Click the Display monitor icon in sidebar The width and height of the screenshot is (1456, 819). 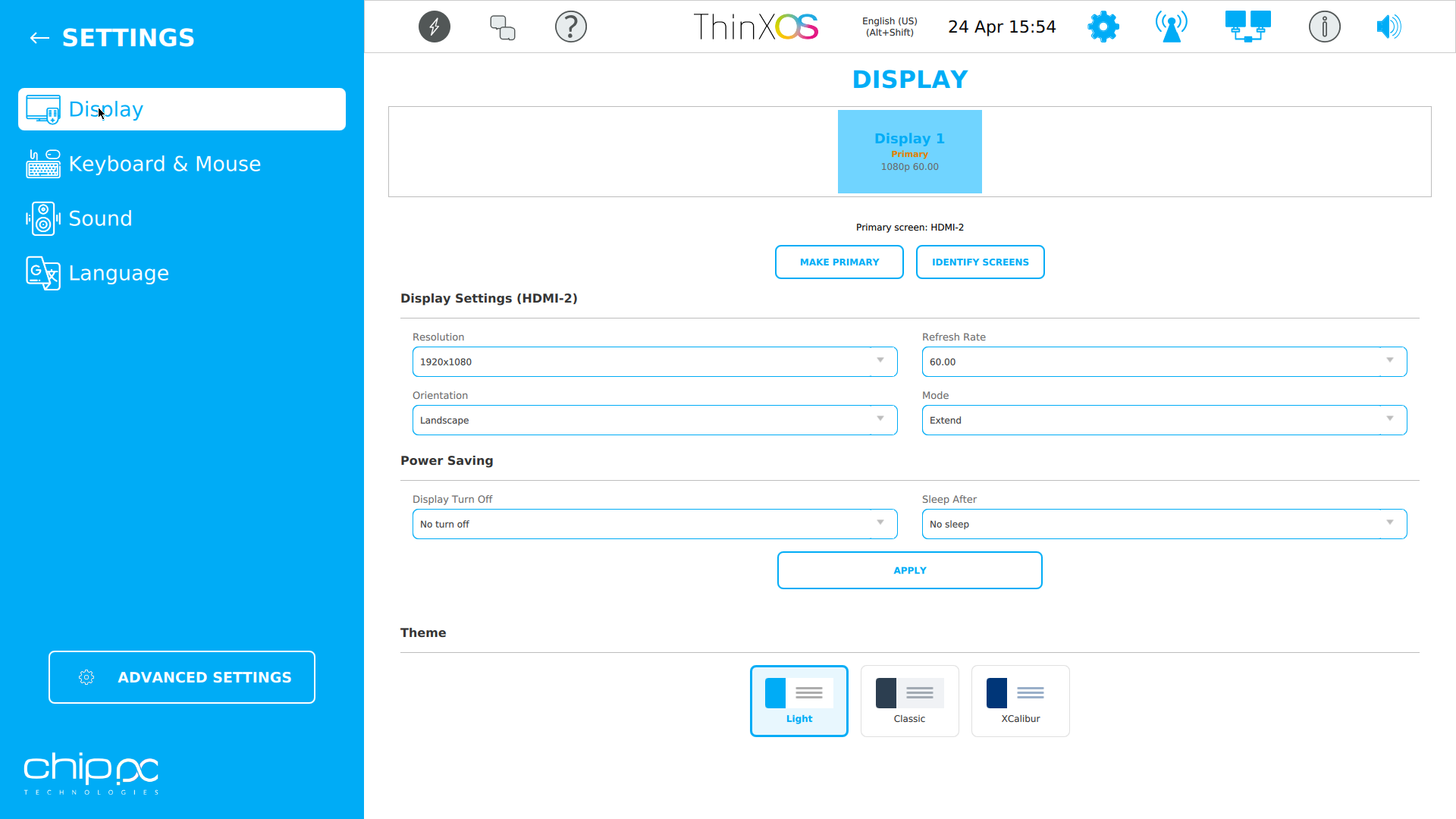pos(43,109)
